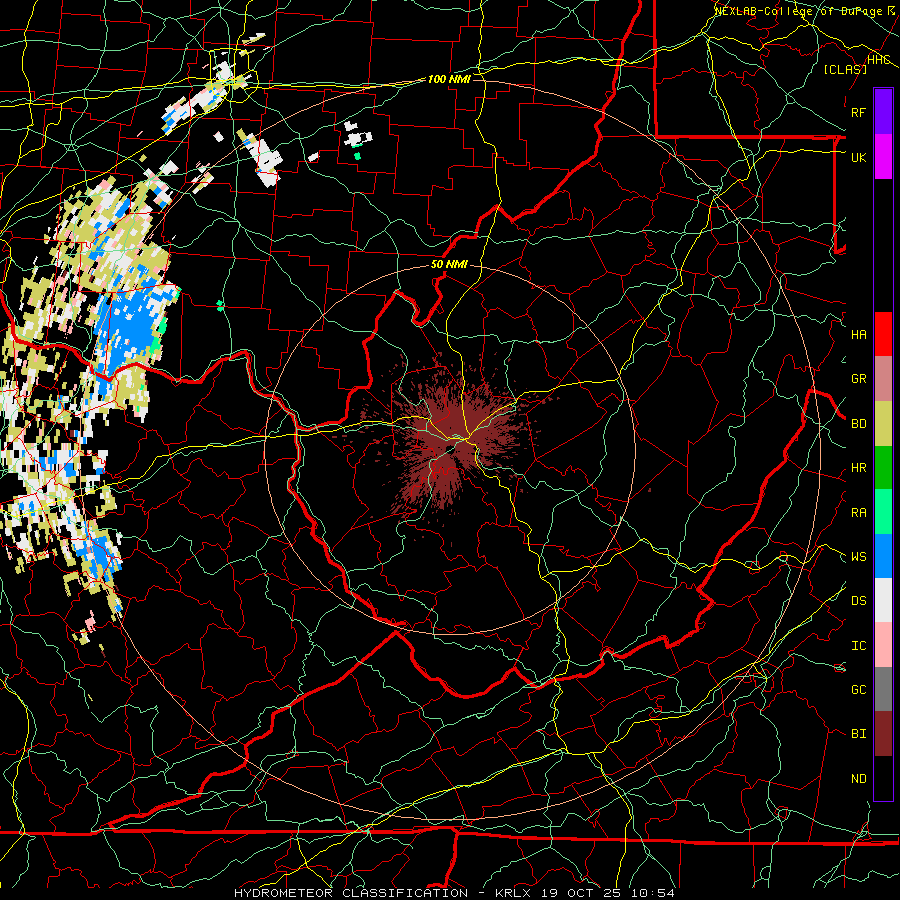Click the "KRLX" radar site identifier

coord(513,893)
